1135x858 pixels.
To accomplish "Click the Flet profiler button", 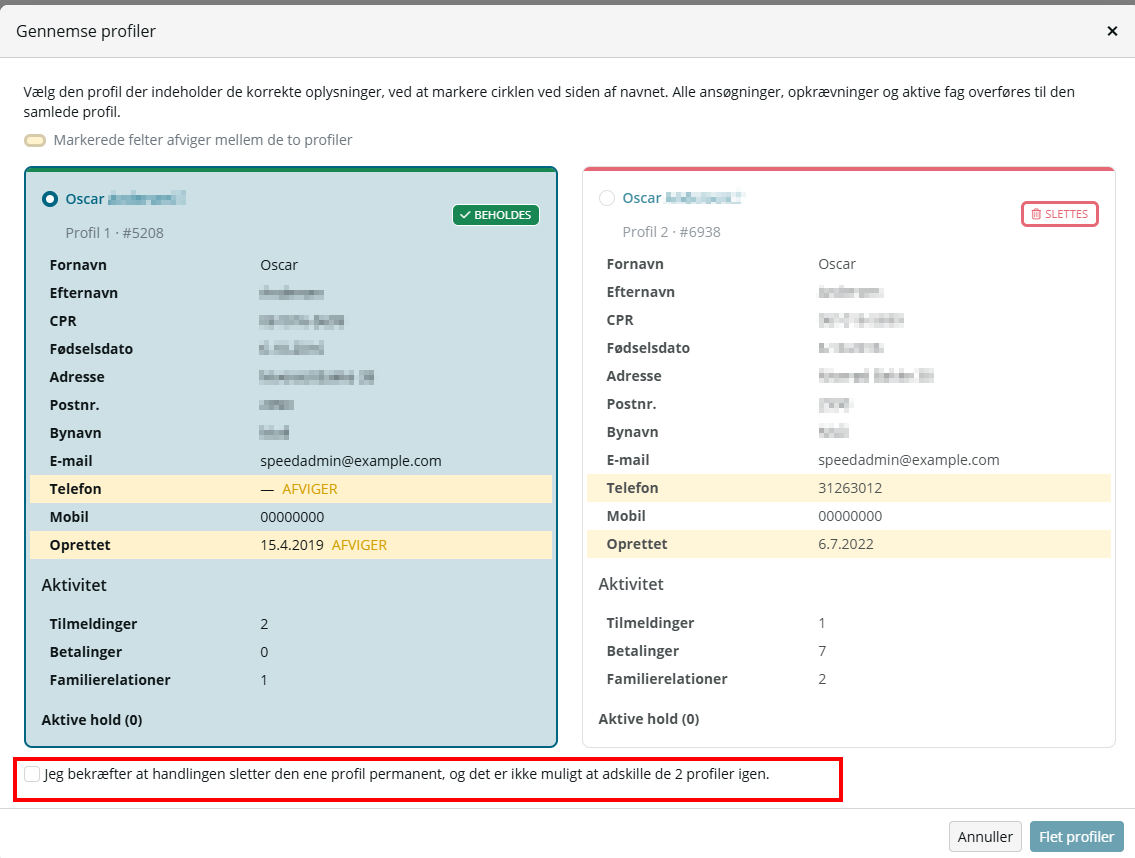I will pos(1076,837).
